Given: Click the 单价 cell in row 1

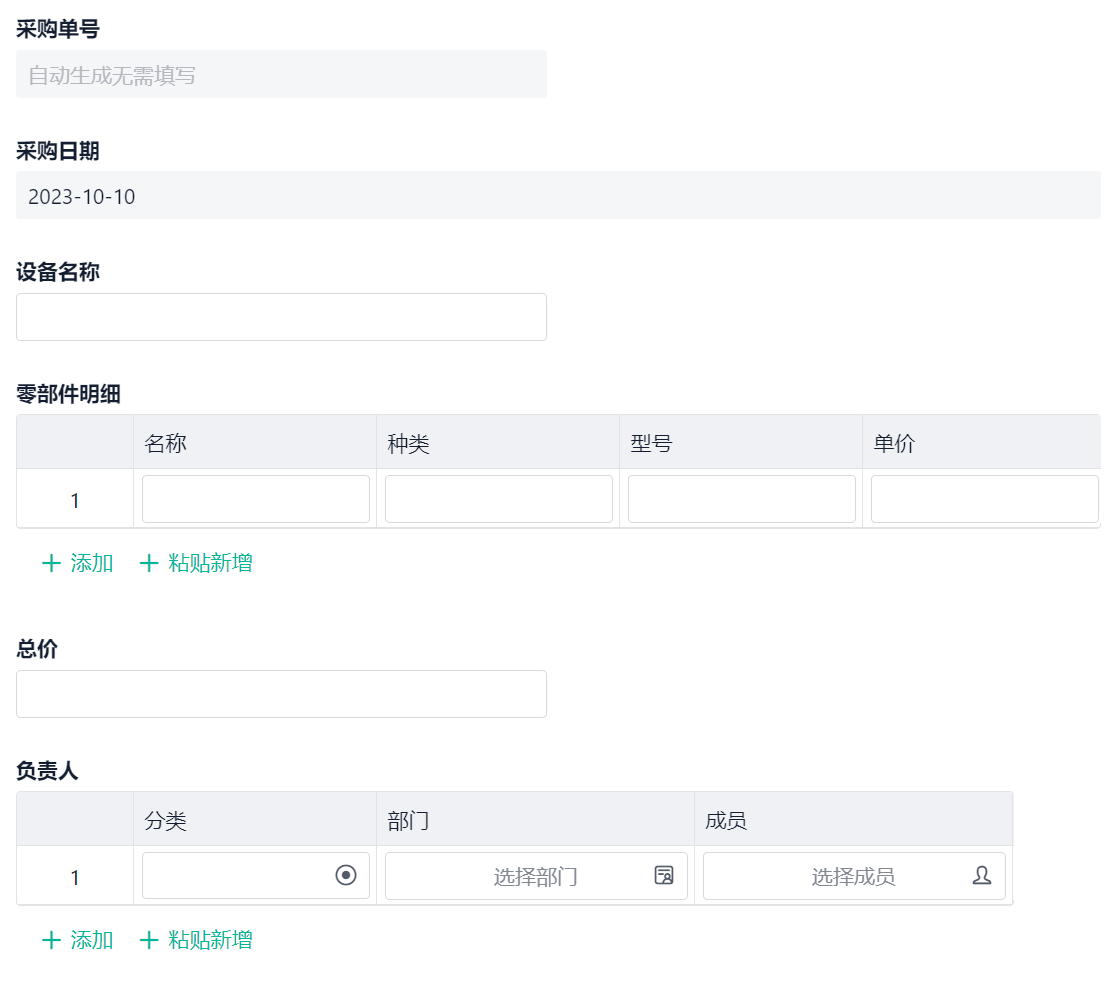Looking at the screenshot, I should (x=985, y=499).
